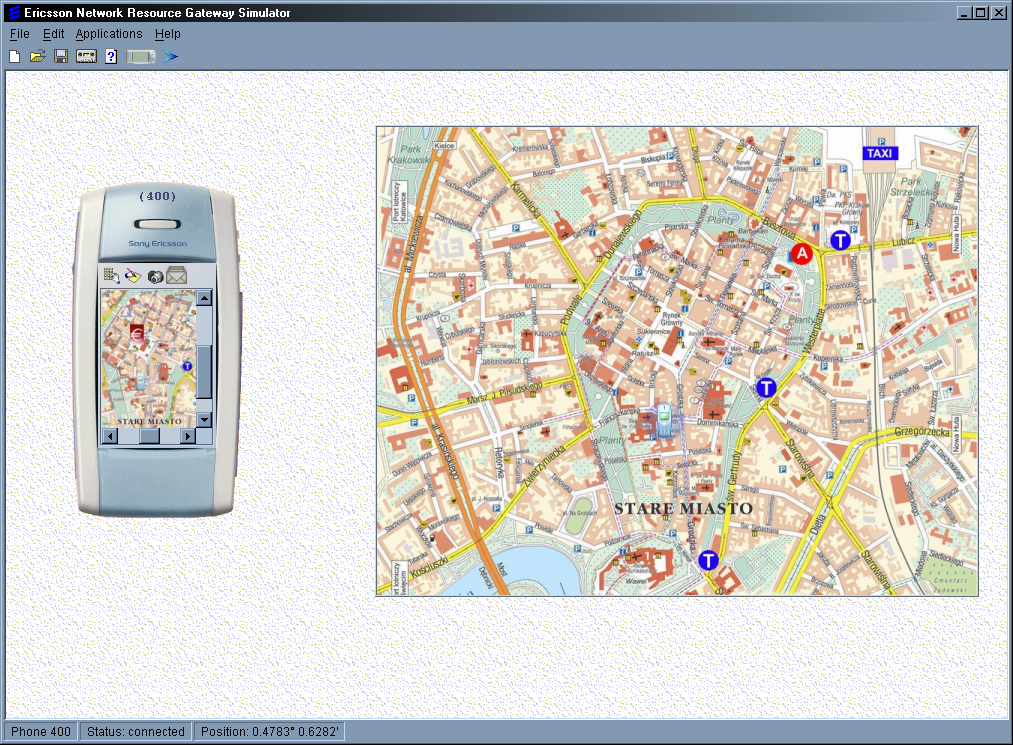
Task: Tap the camera icon on the phone
Action: coord(155,277)
